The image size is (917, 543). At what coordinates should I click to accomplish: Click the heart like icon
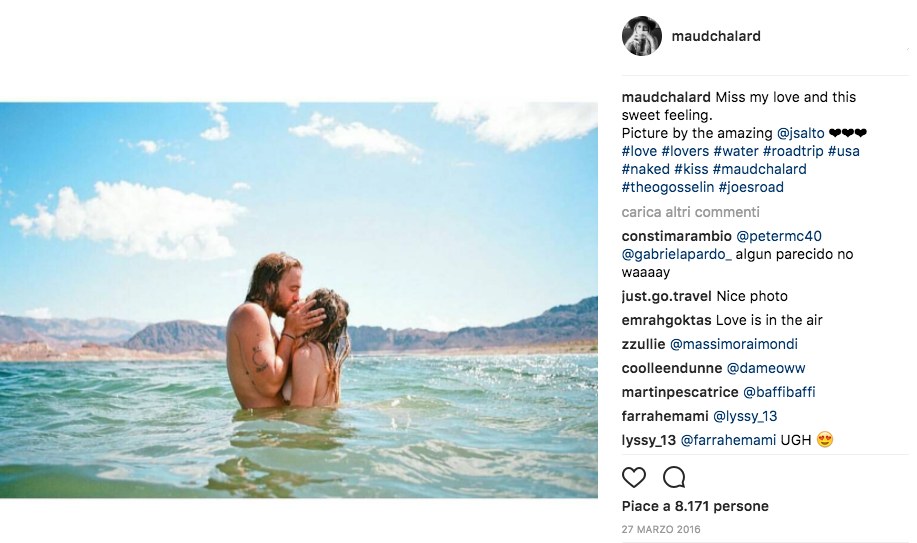pos(634,476)
